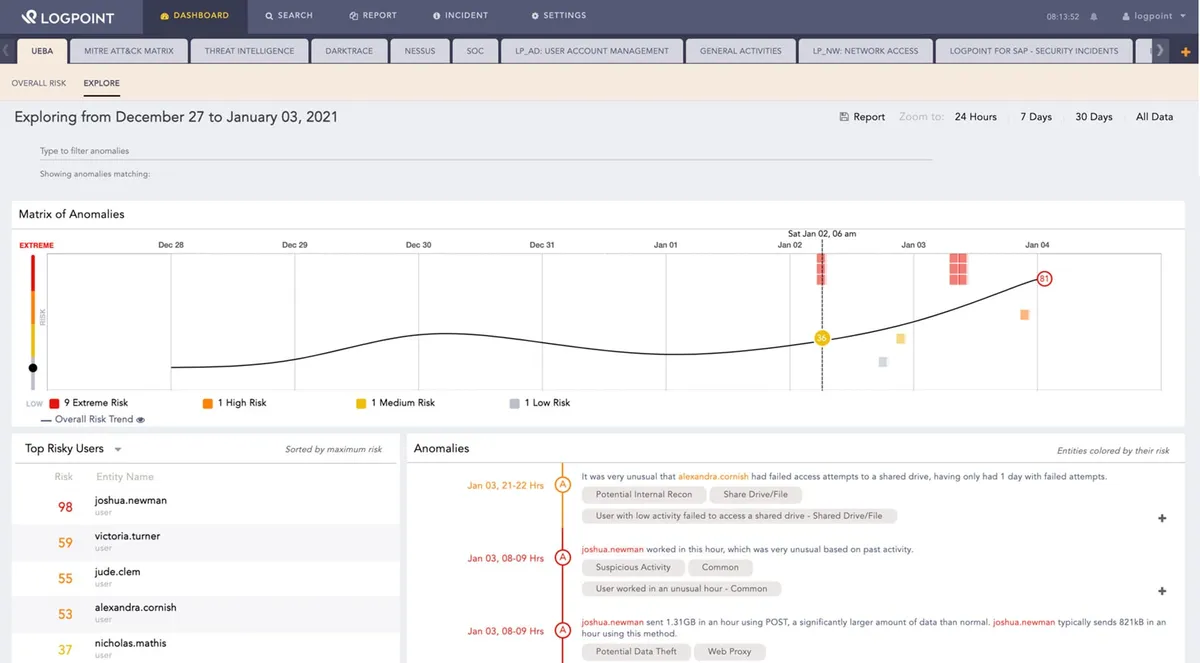The image size is (1200, 663).
Task: Click the filter anomalies input field
Action: pos(485,151)
